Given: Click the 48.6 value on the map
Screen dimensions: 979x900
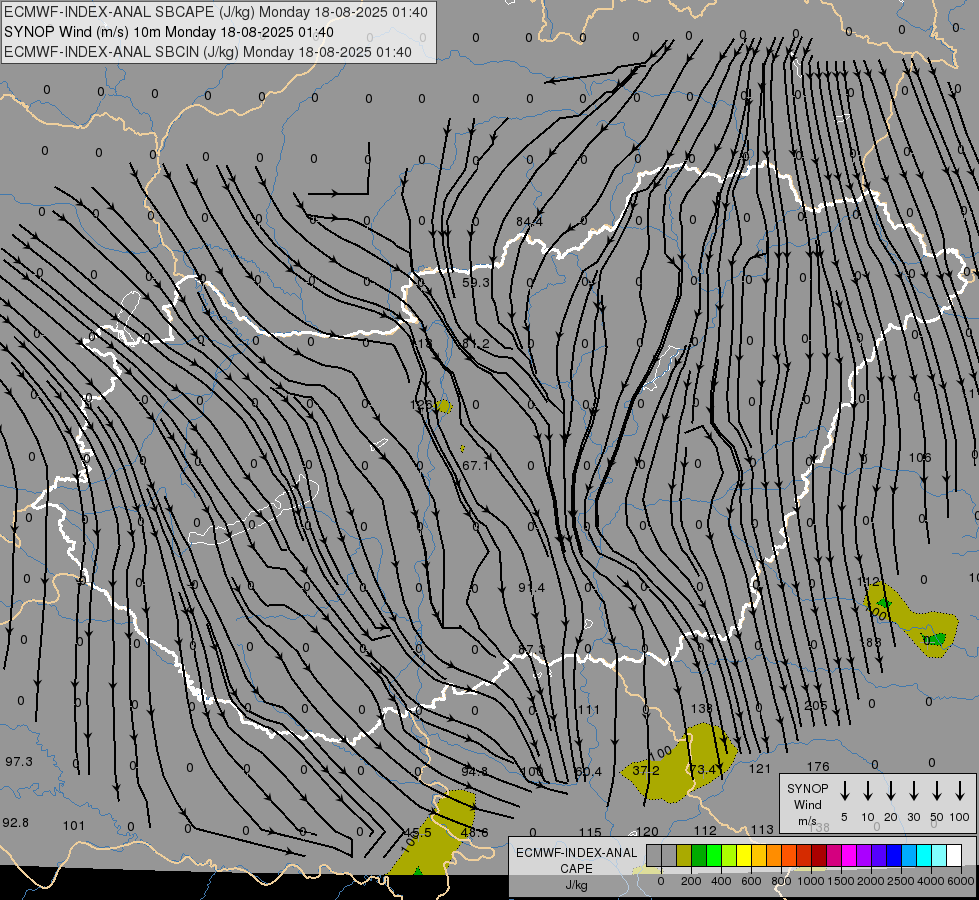Looking at the screenshot, I should 475,833.
